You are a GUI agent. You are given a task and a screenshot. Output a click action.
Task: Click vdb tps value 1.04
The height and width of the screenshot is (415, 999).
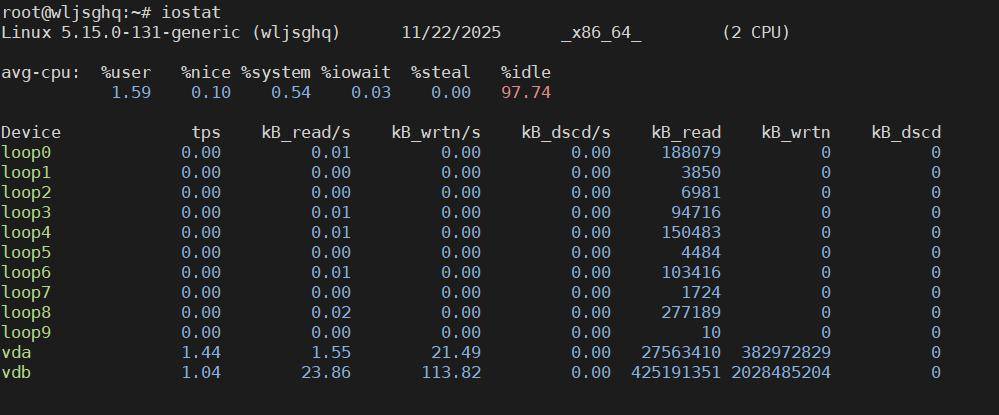tap(201, 372)
